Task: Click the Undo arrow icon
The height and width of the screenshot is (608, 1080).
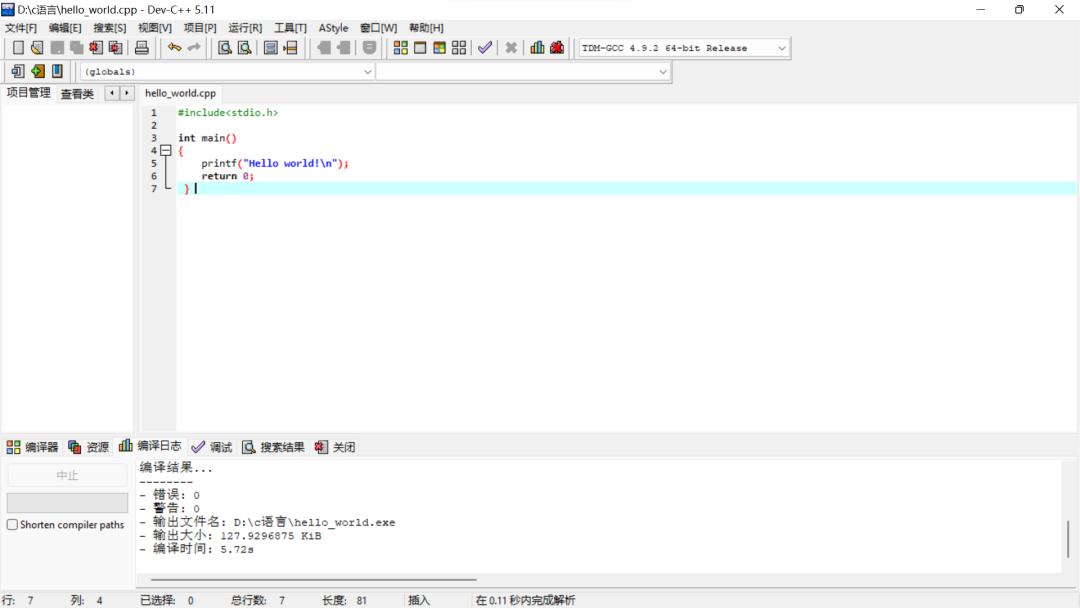Action: (x=174, y=48)
